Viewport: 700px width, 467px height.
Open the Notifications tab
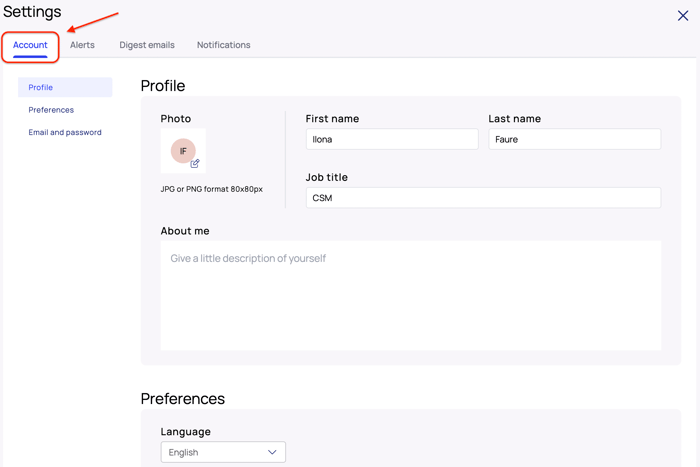(x=223, y=45)
